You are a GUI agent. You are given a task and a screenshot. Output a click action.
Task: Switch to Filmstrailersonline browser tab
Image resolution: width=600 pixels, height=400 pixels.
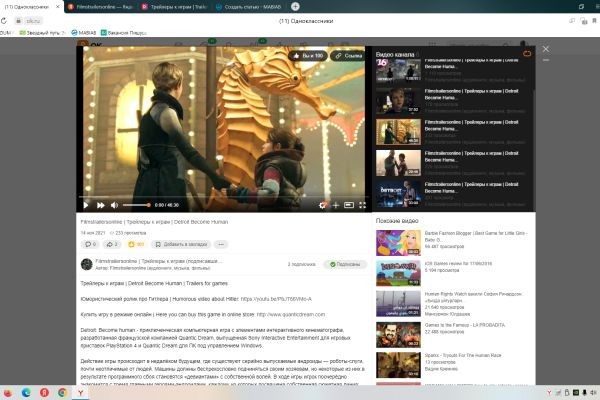tap(100, 7)
